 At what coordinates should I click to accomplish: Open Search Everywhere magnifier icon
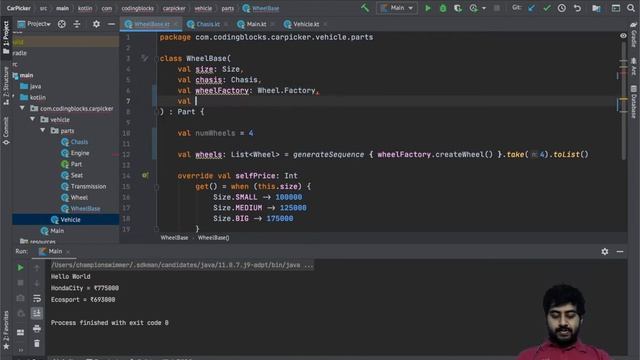click(x=631, y=8)
